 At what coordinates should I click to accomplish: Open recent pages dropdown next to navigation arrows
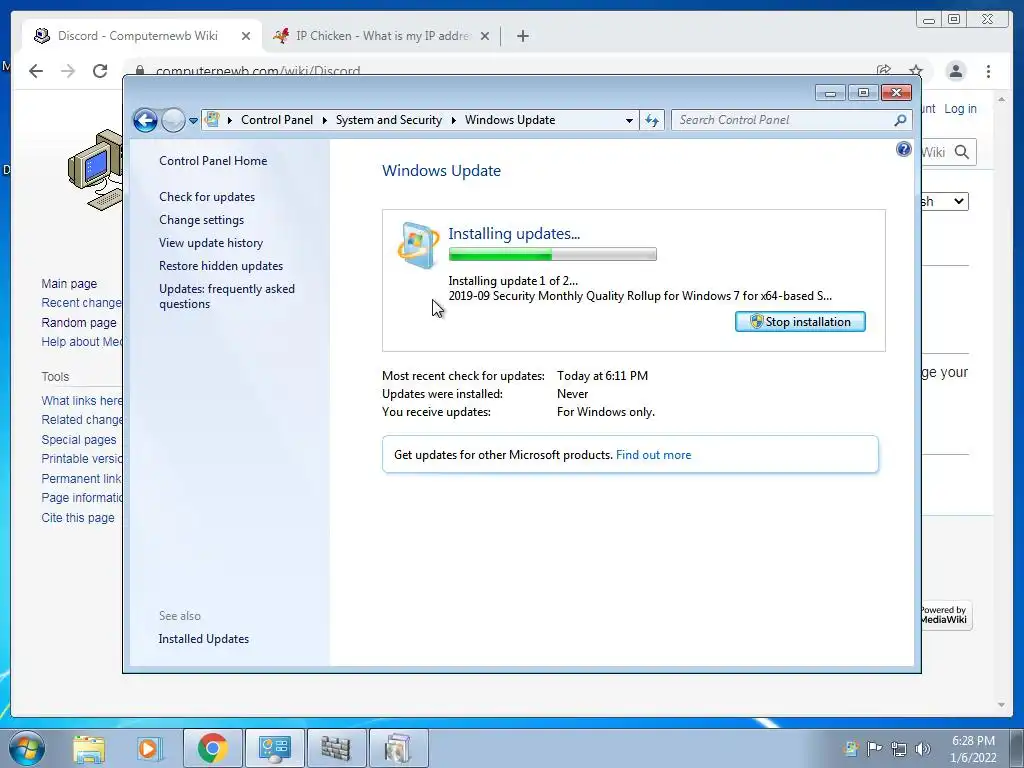[x=193, y=121]
